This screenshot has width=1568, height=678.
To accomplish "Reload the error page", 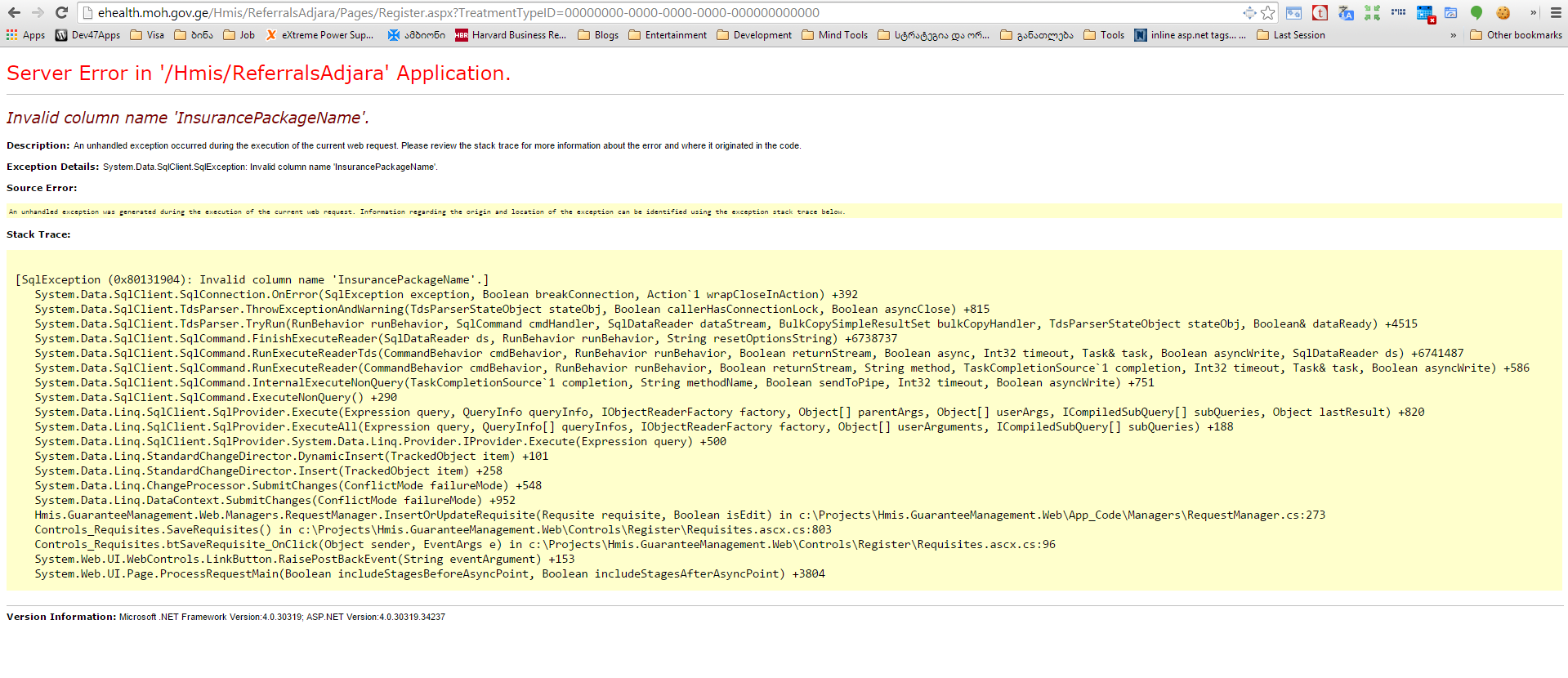I will (x=61, y=12).
